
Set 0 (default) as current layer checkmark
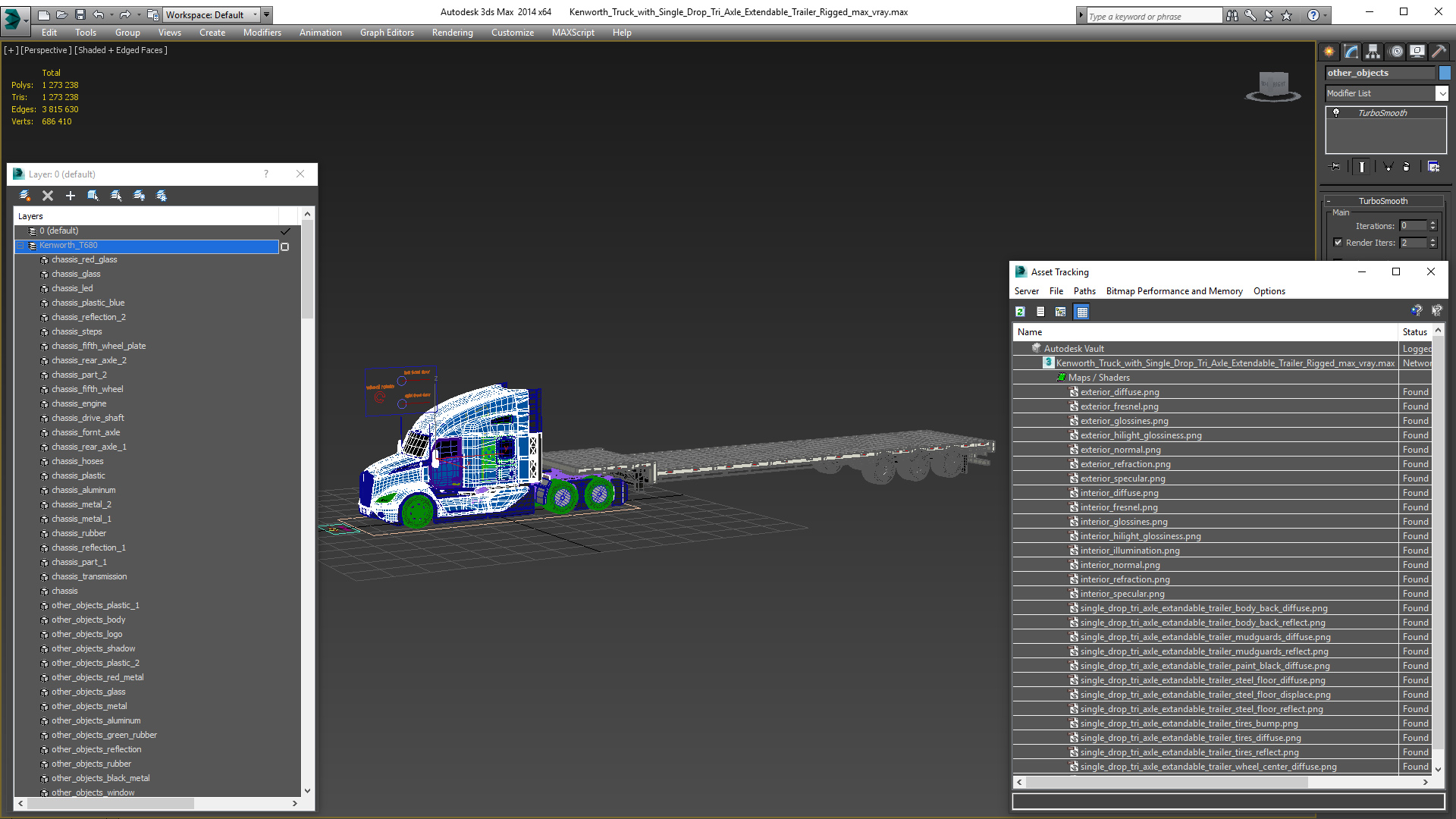tap(285, 231)
